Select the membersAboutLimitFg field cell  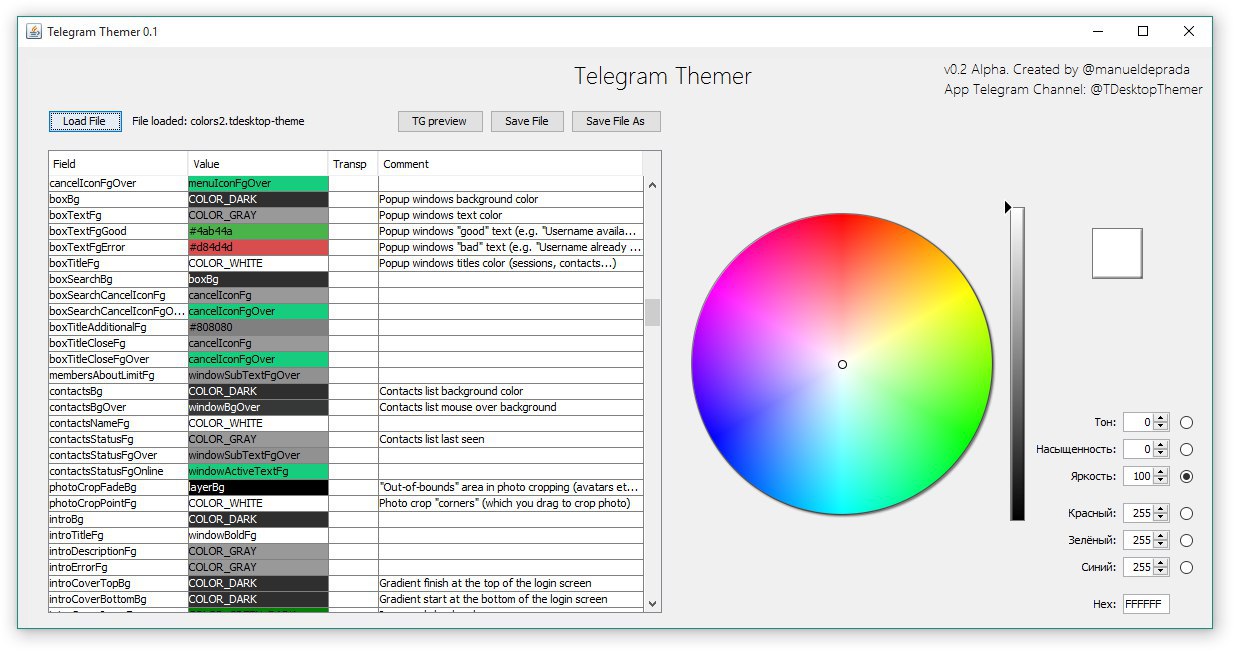tap(119, 375)
